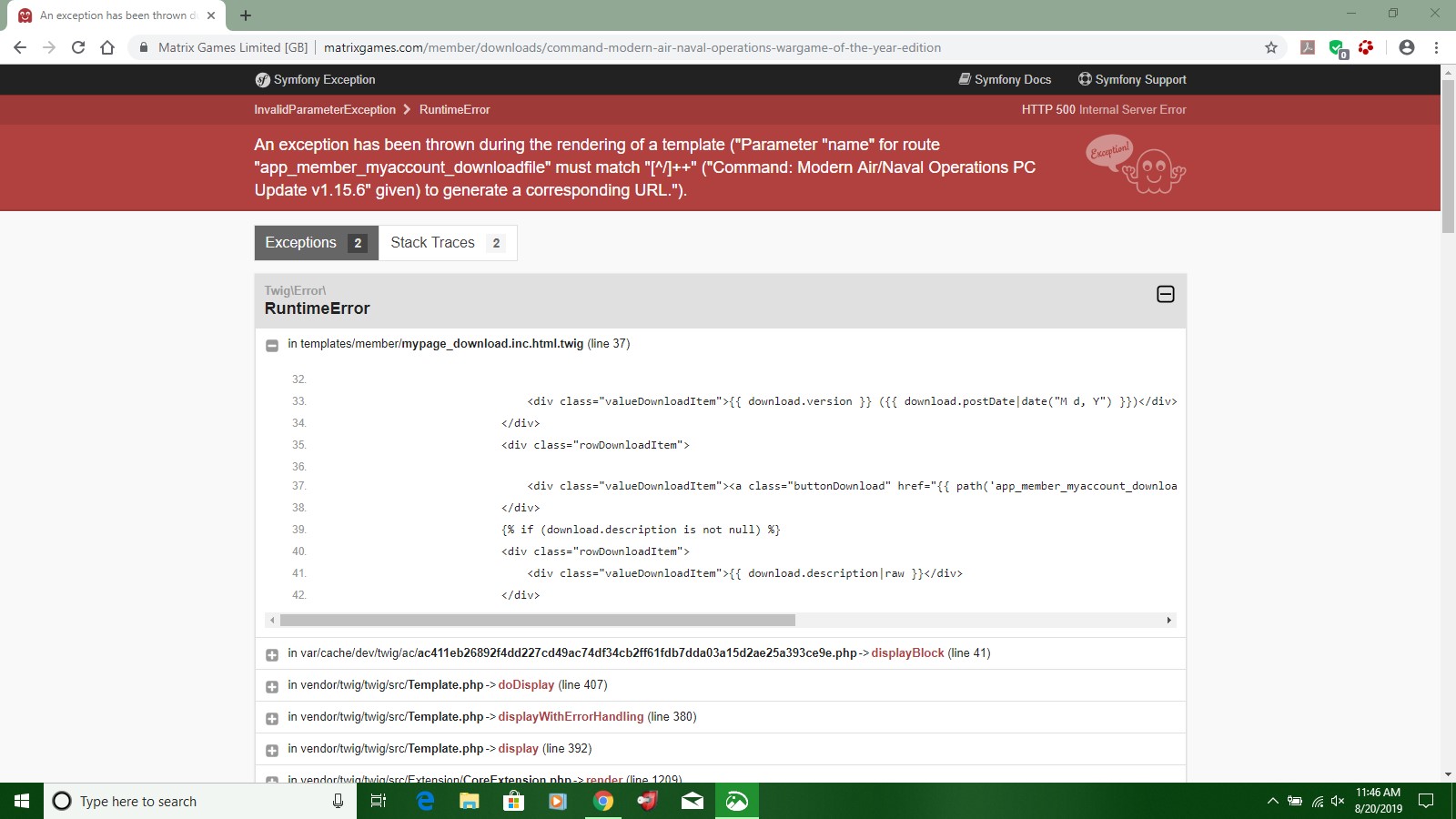Click the green shield security extension icon
Image resolution: width=1456 pixels, height=819 pixels.
click(x=1336, y=47)
